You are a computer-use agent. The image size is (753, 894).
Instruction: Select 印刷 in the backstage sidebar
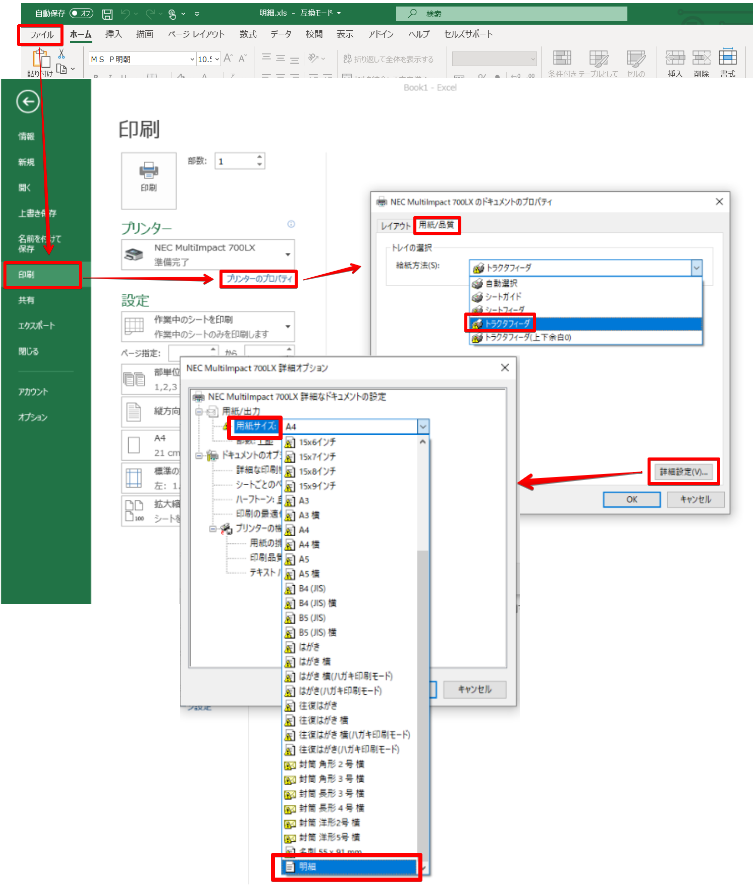click(x=42, y=275)
